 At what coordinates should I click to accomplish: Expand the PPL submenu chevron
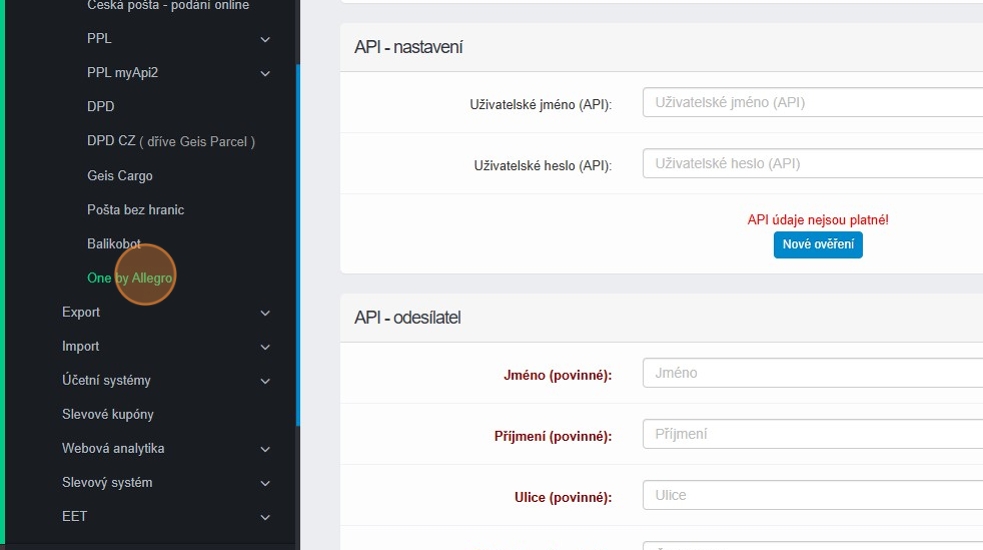(x=265, y=40)
